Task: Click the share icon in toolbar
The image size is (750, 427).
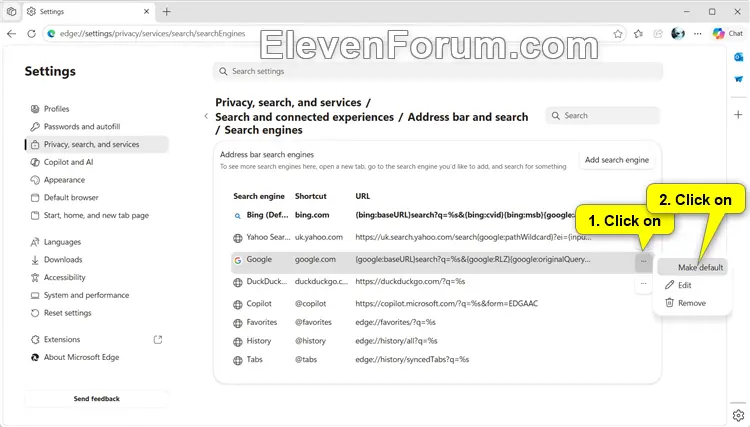Action: 658,33
